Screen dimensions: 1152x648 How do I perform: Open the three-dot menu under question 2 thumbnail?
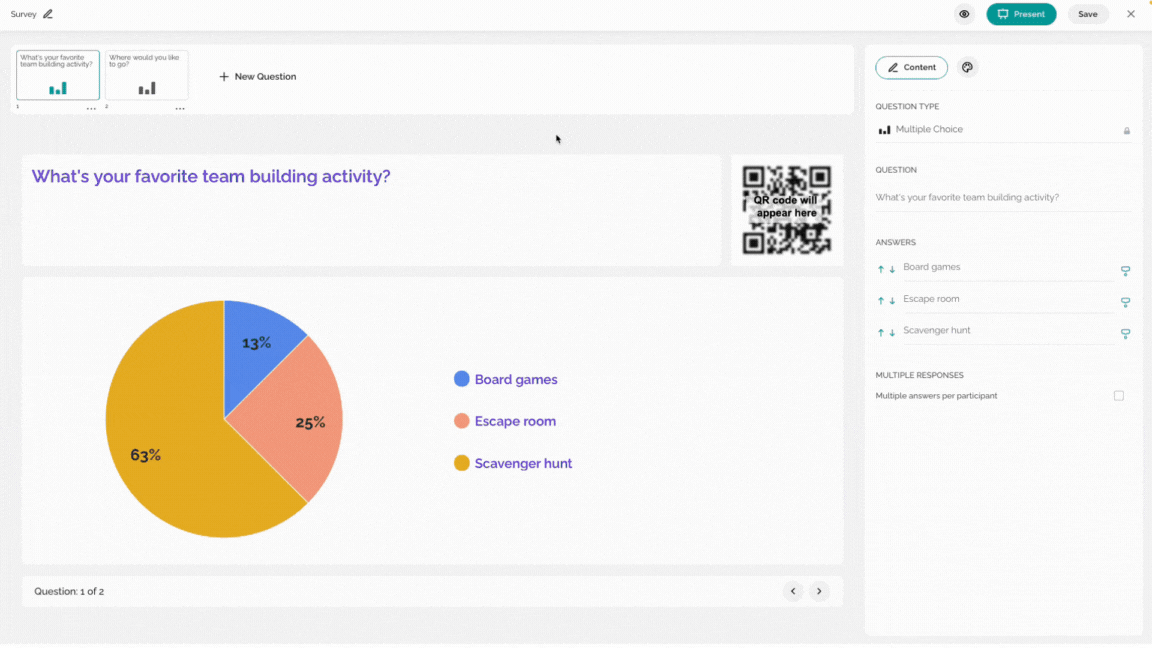pyautogui.click(x=180, y=109)
